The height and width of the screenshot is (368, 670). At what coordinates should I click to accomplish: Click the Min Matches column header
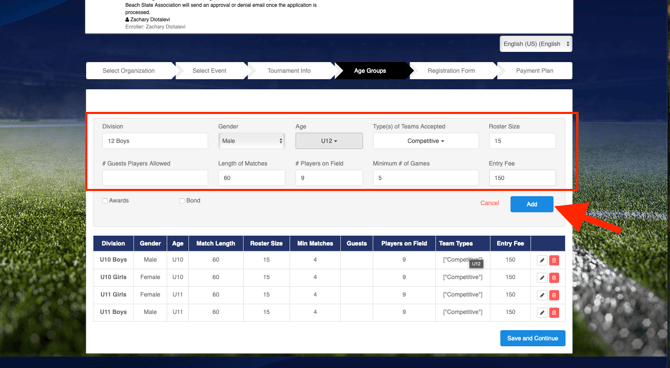(x=315, y=243)
